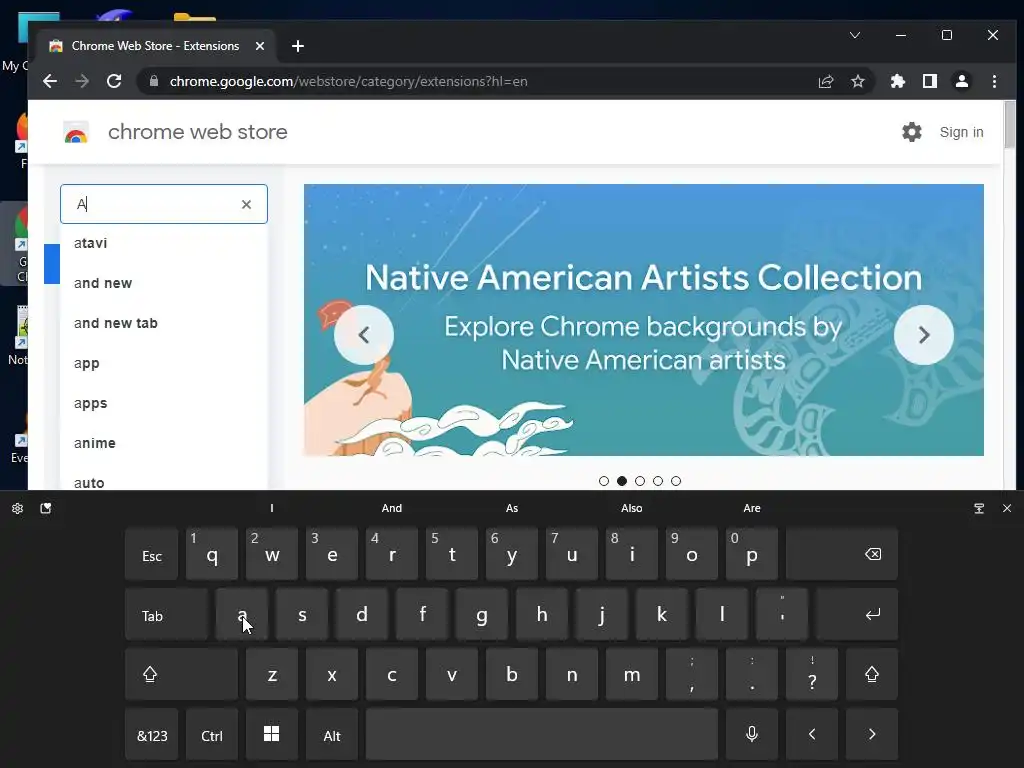The image size is (1024, 768).
Task: Open the Chrome profile icon
Action: coord(962,81)
